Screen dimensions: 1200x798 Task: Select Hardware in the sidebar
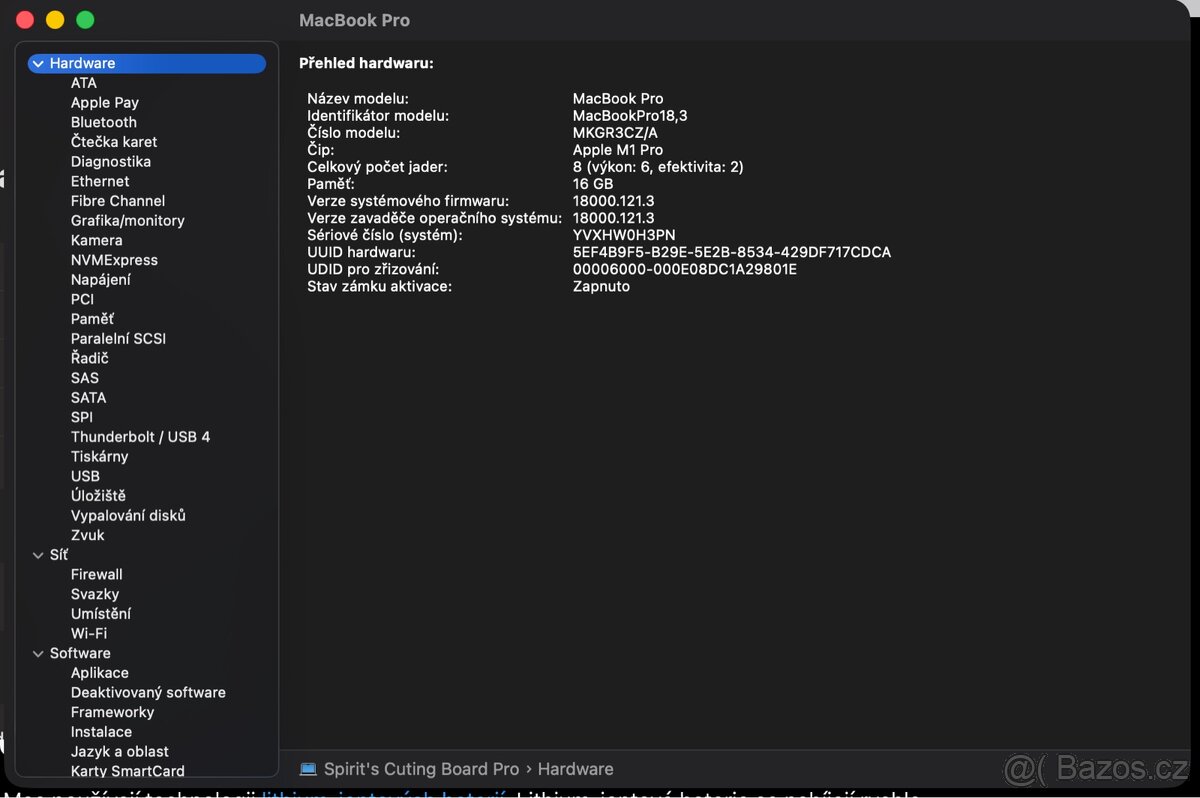point(147,63)
